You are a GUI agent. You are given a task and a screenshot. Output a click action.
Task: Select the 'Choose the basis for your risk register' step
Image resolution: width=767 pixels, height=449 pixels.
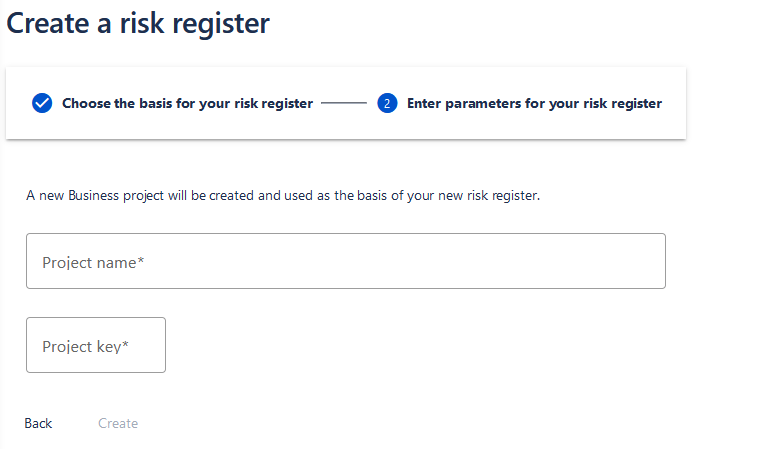click(187, 103)
